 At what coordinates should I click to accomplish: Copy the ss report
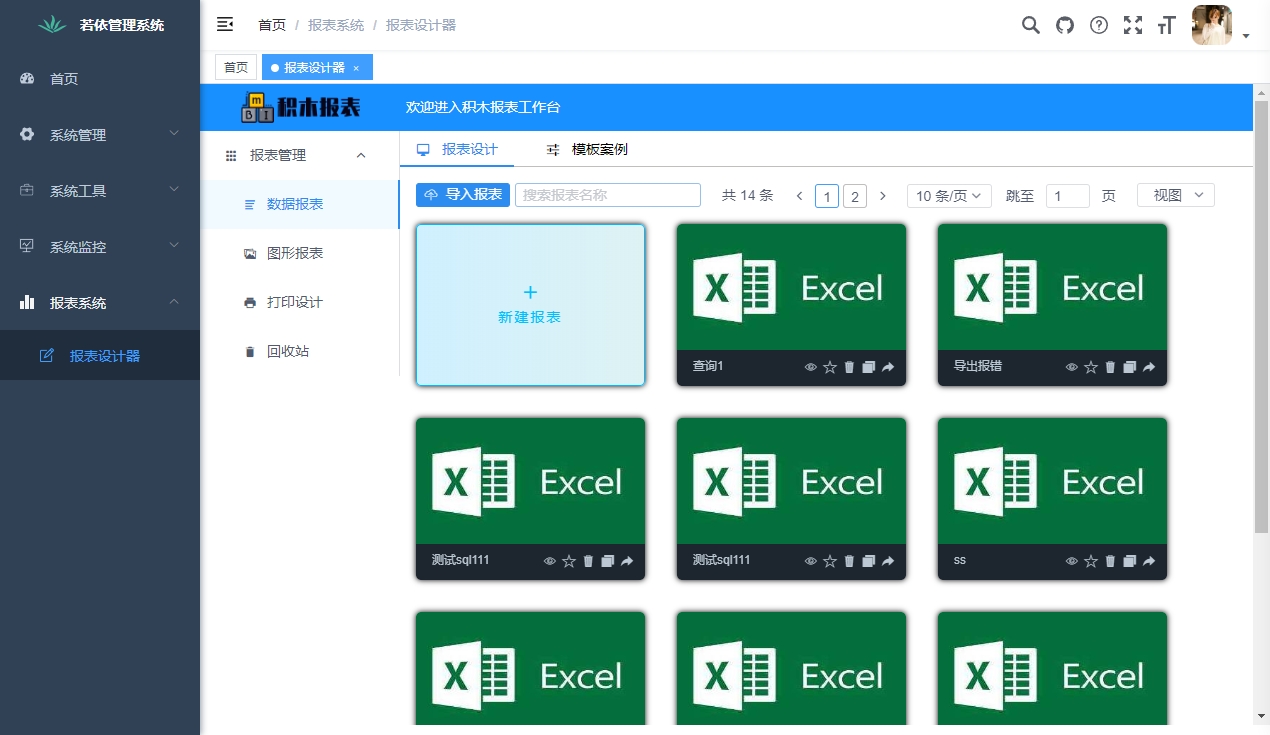[1130, 561]
